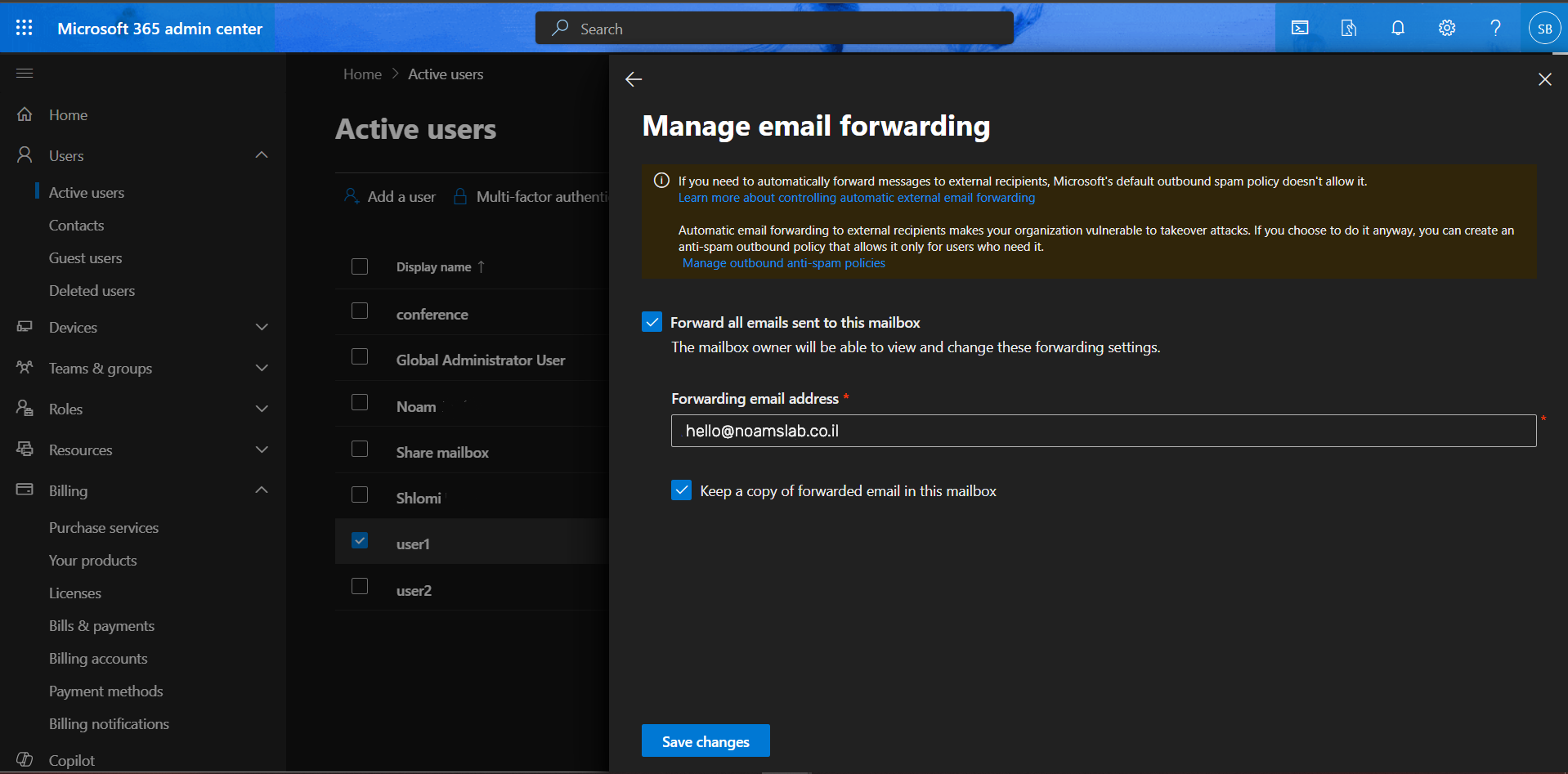Image resolution: width=1568 pixels, height=774 pixels.
Task: Open settings gear icon
Action: tap(1447, 28)
